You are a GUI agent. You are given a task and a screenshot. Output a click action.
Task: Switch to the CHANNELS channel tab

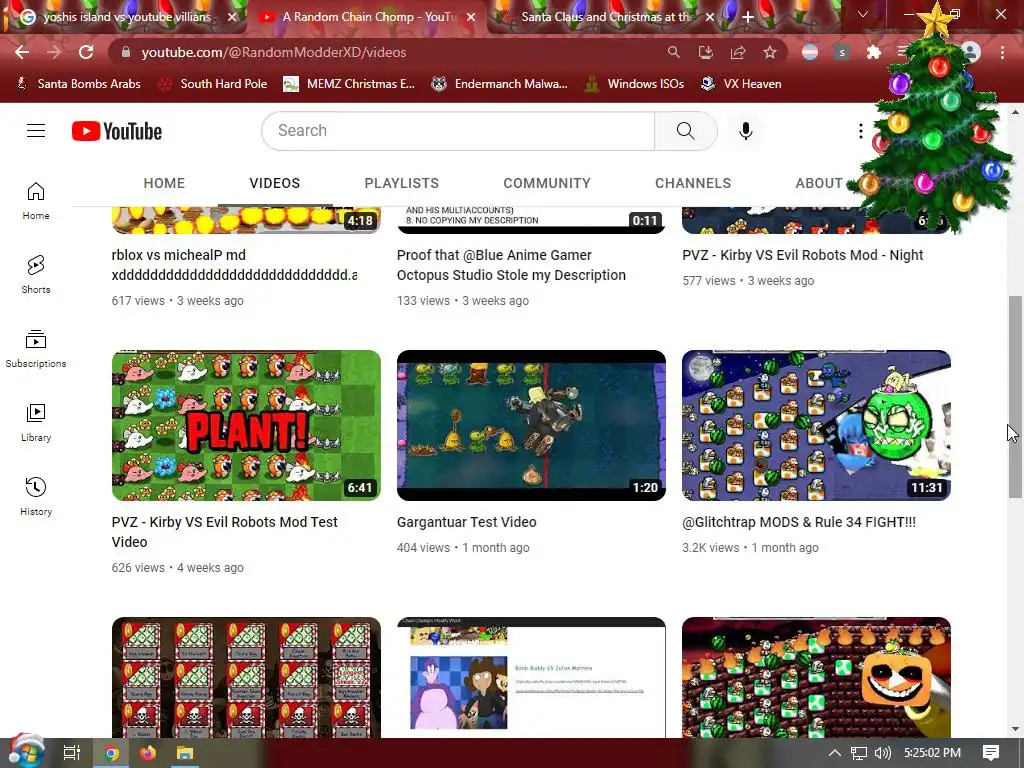(693, 184)
